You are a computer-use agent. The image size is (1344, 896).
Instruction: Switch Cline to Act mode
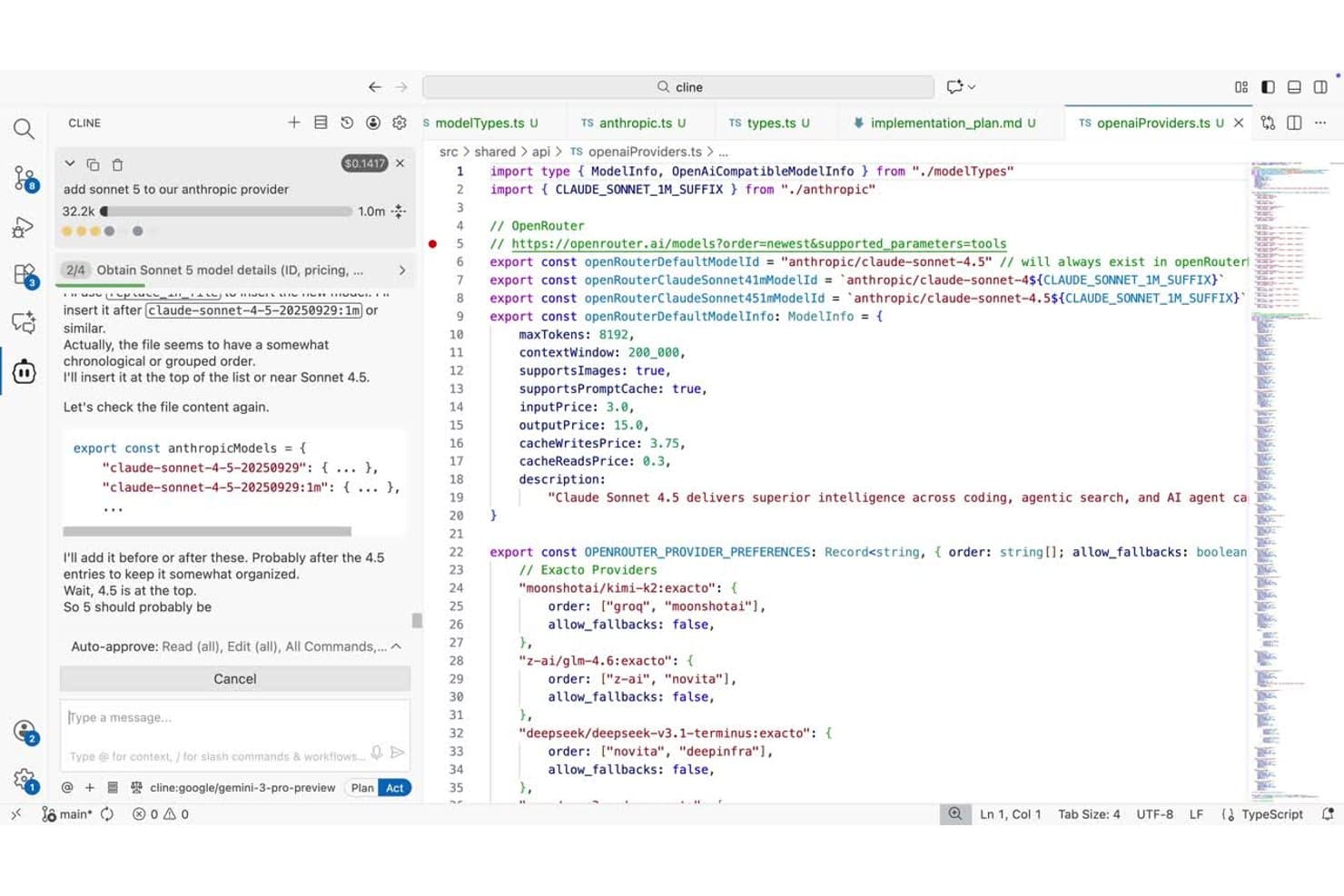coord(395,788)
